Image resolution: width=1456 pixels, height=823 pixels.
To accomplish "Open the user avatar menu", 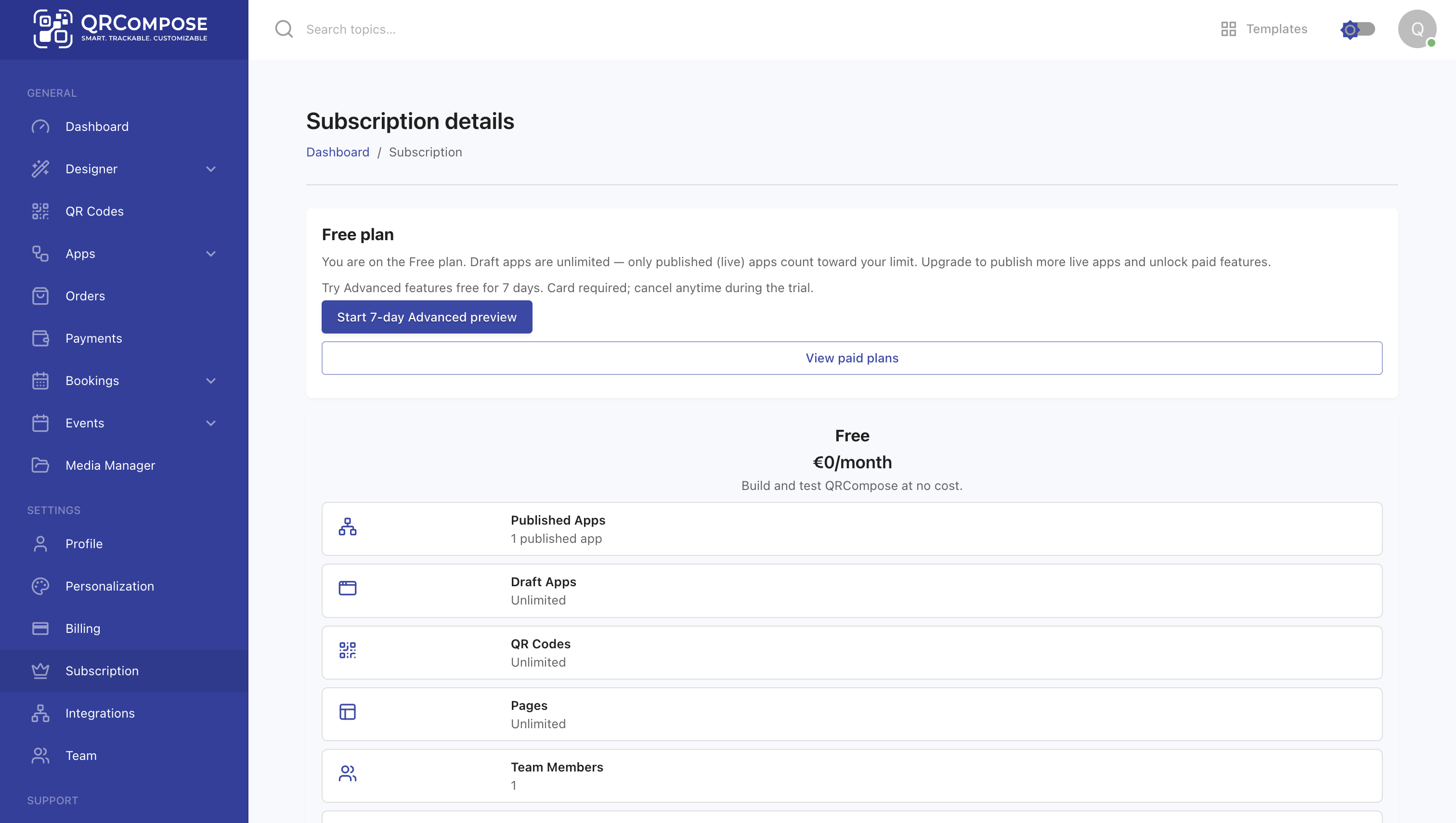I will [x=1417, y=29].
